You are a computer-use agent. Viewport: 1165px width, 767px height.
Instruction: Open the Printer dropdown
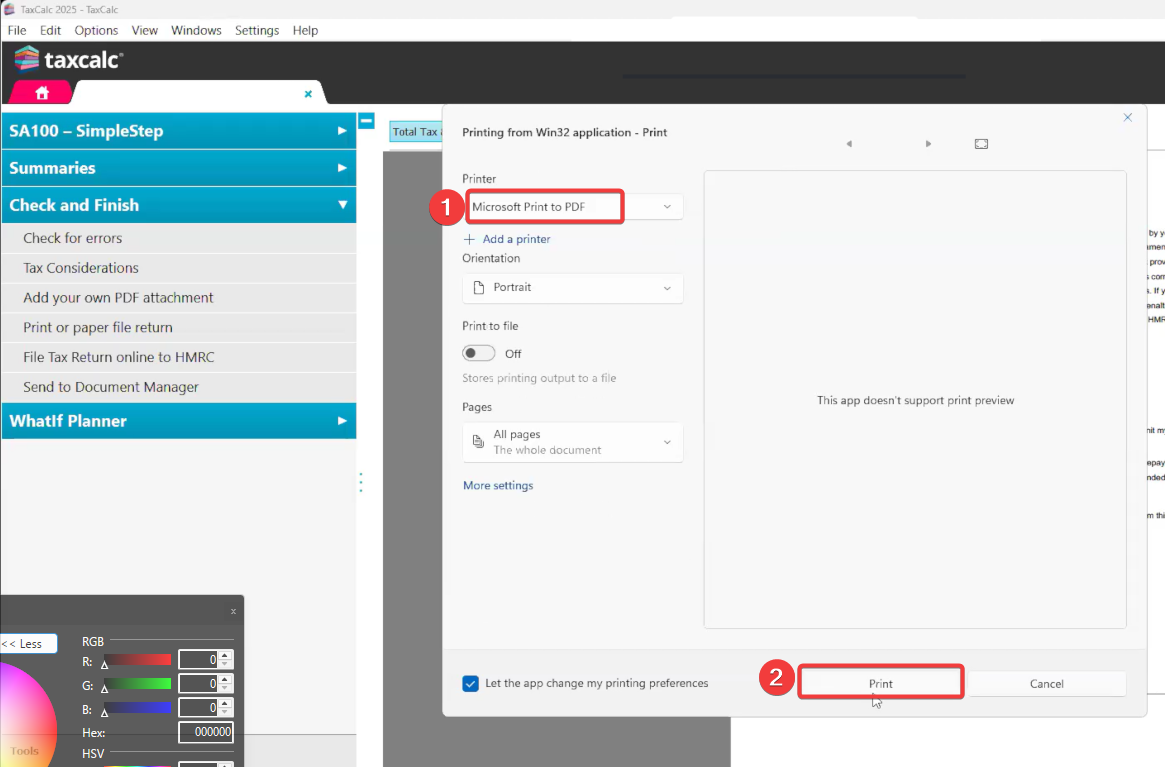click(x=573, y=207)
